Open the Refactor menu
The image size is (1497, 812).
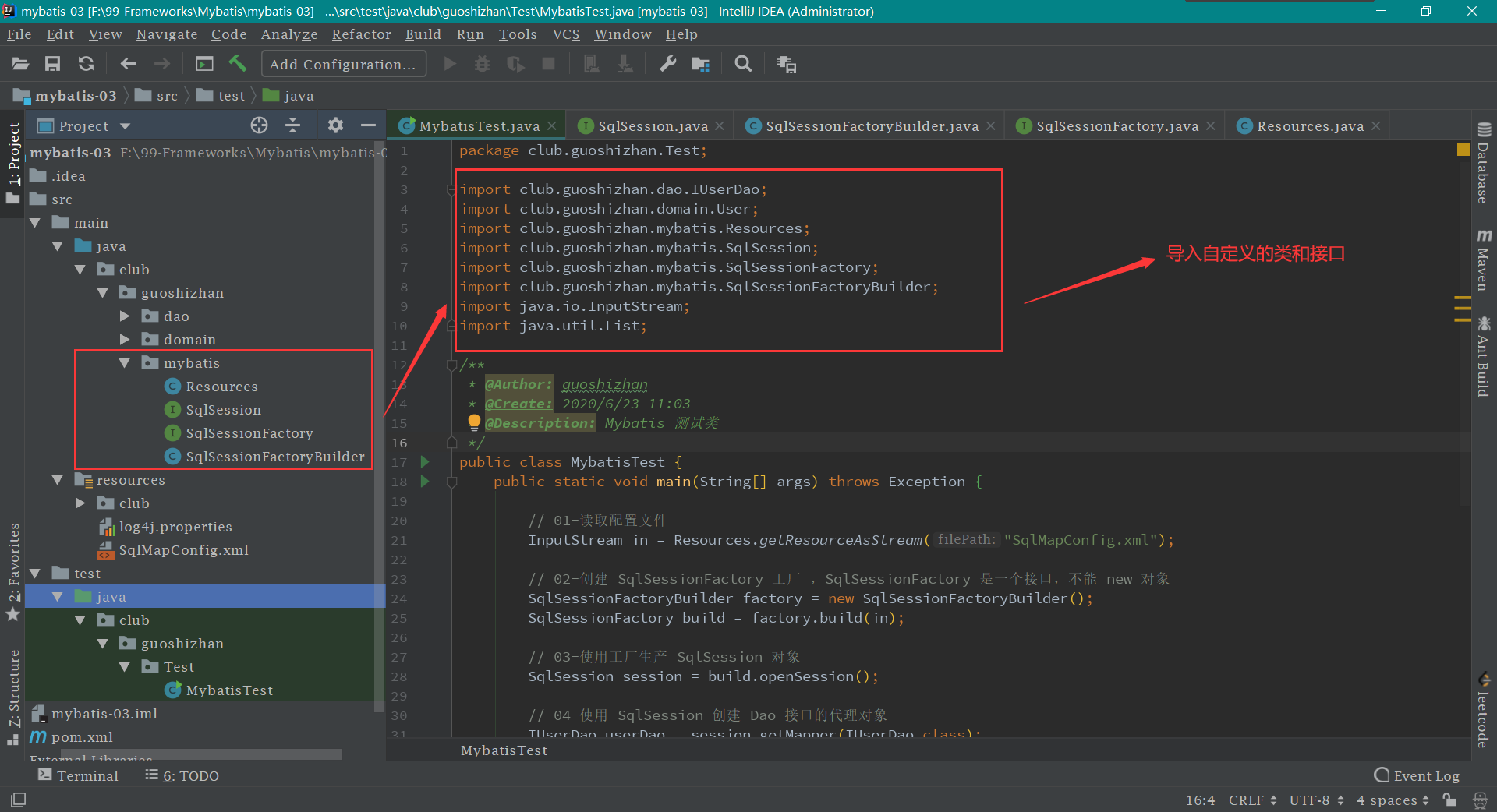pos(361,34)
